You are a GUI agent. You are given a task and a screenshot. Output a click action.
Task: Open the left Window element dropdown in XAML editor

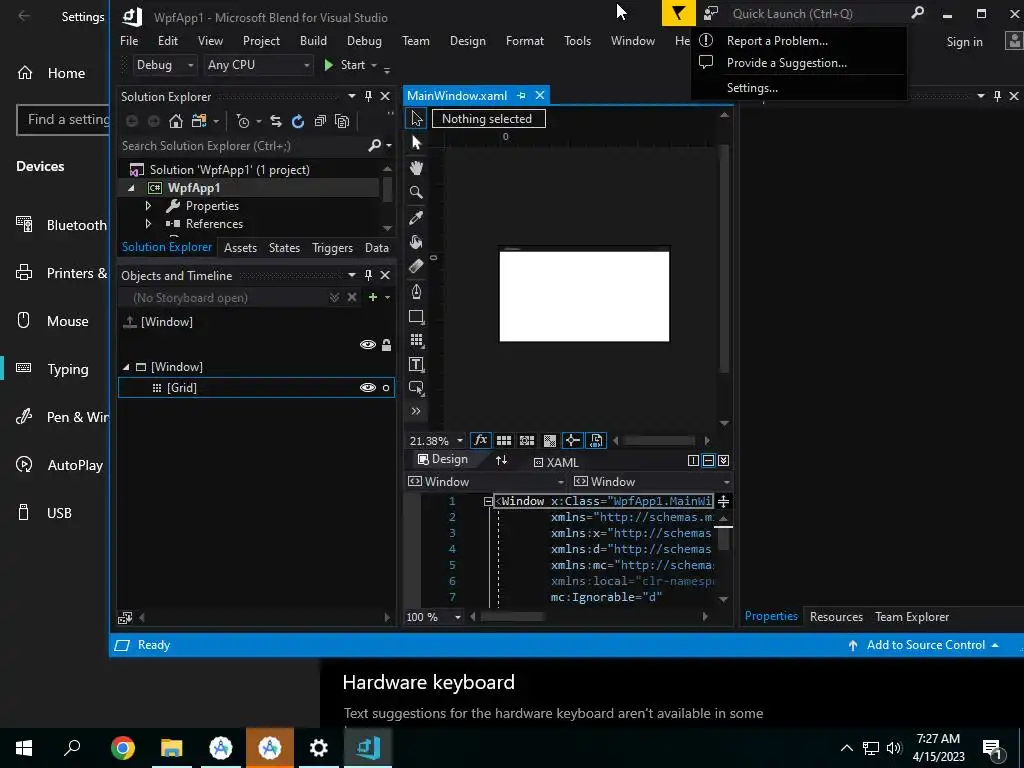486,482
